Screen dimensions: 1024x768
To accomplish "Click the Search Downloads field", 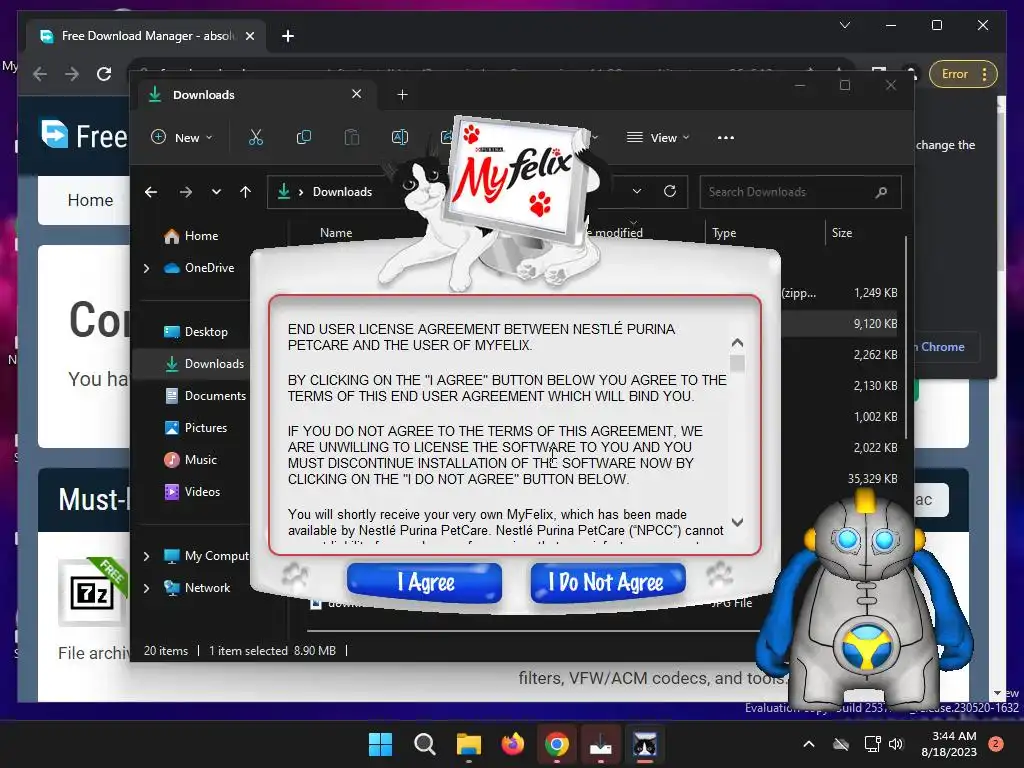I will [800, 192].
